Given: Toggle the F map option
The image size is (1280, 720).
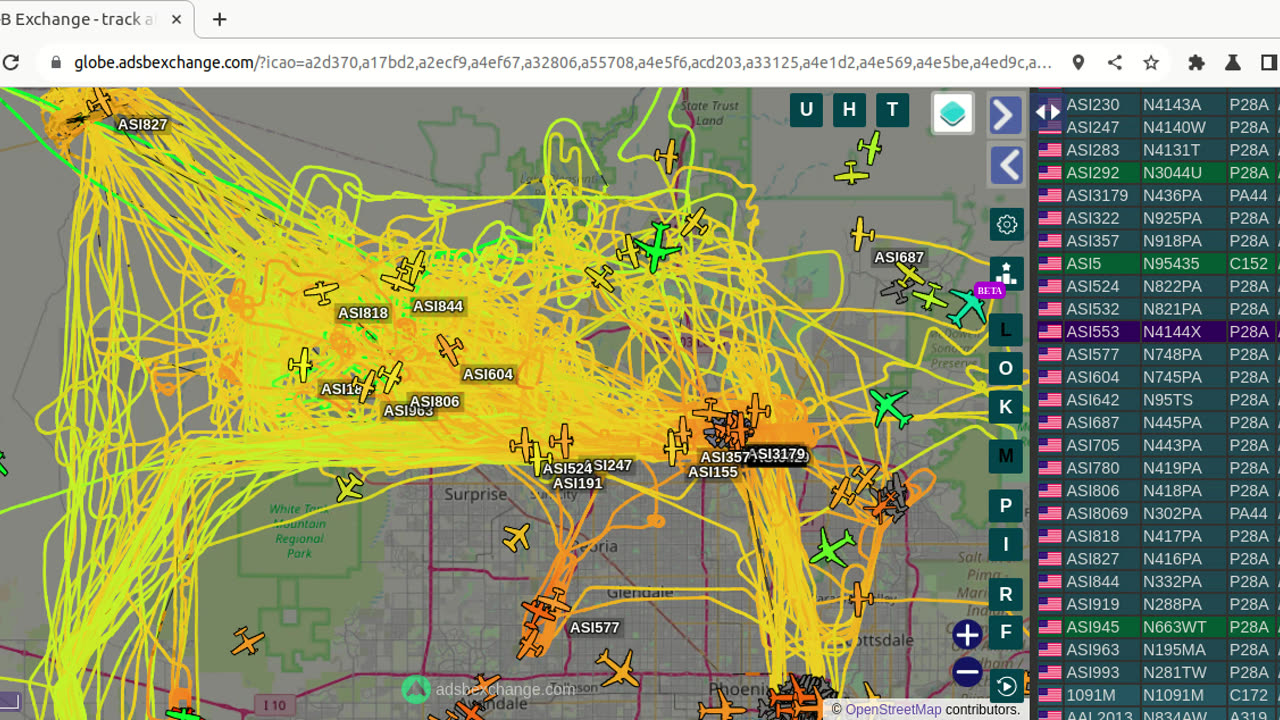Looking at the screenshot, I should (x=1006, y=632).
